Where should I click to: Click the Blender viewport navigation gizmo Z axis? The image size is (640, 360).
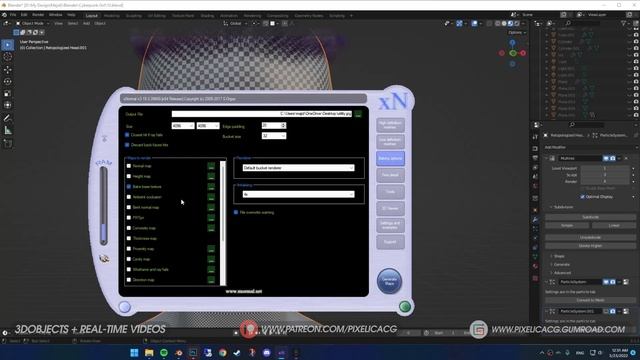(x=512, y=42)
